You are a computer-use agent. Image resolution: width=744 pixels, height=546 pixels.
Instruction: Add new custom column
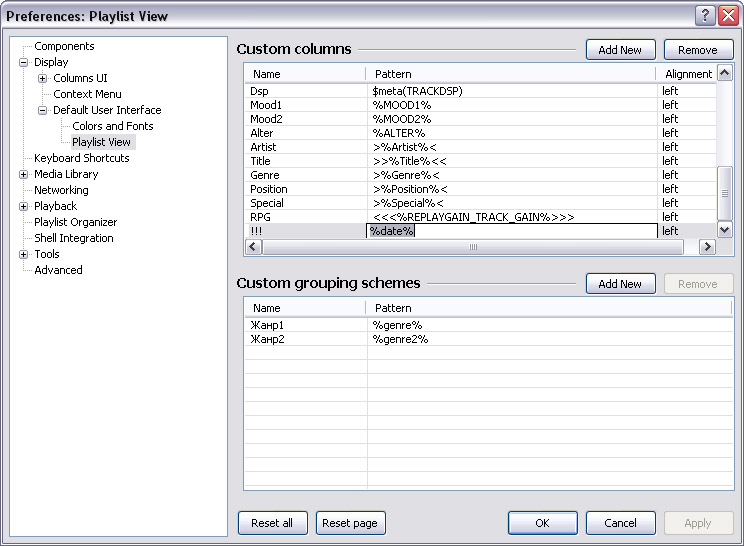pyautogui.click(x=620, y=50)
